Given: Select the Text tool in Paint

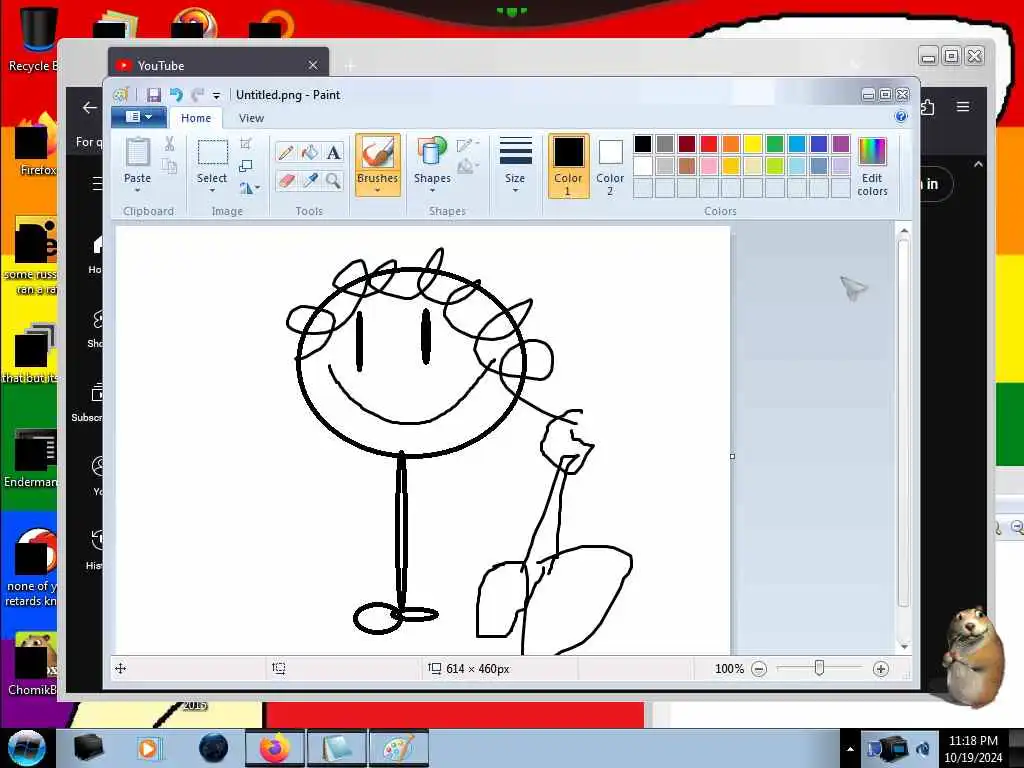Looking at the screenshot, I should point(334,152).
